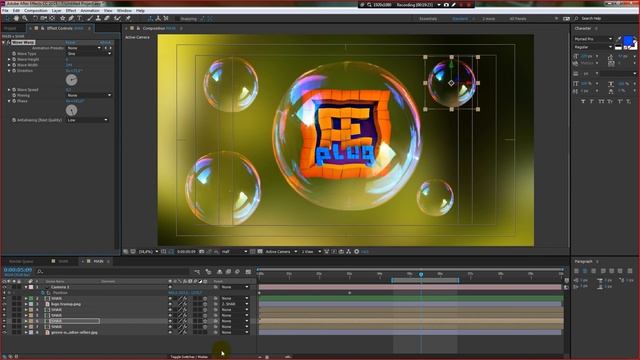Open the Composition menu
Viewport: 640px width, 360px height.
36,11
